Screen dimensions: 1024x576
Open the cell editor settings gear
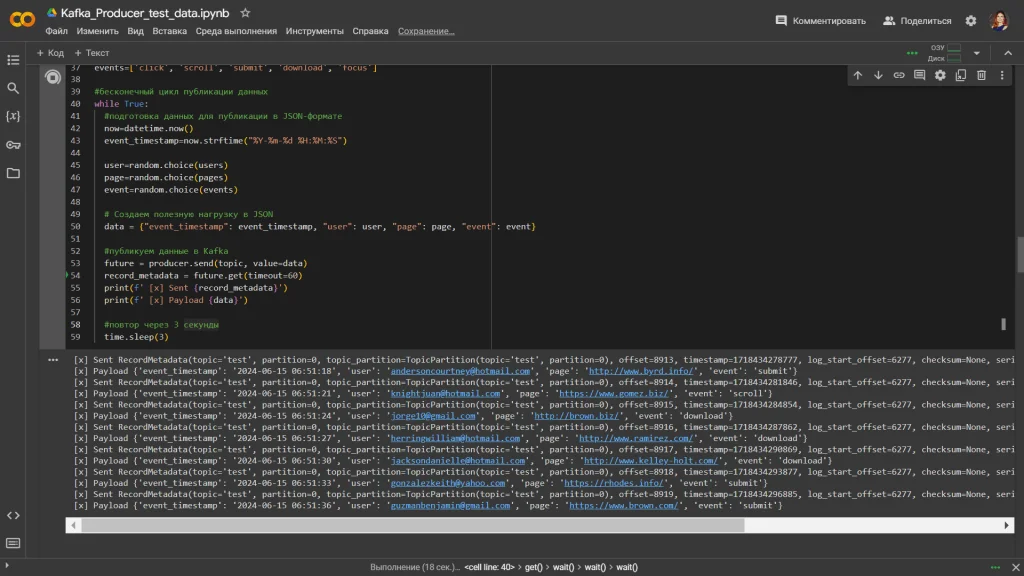point(940,76)
